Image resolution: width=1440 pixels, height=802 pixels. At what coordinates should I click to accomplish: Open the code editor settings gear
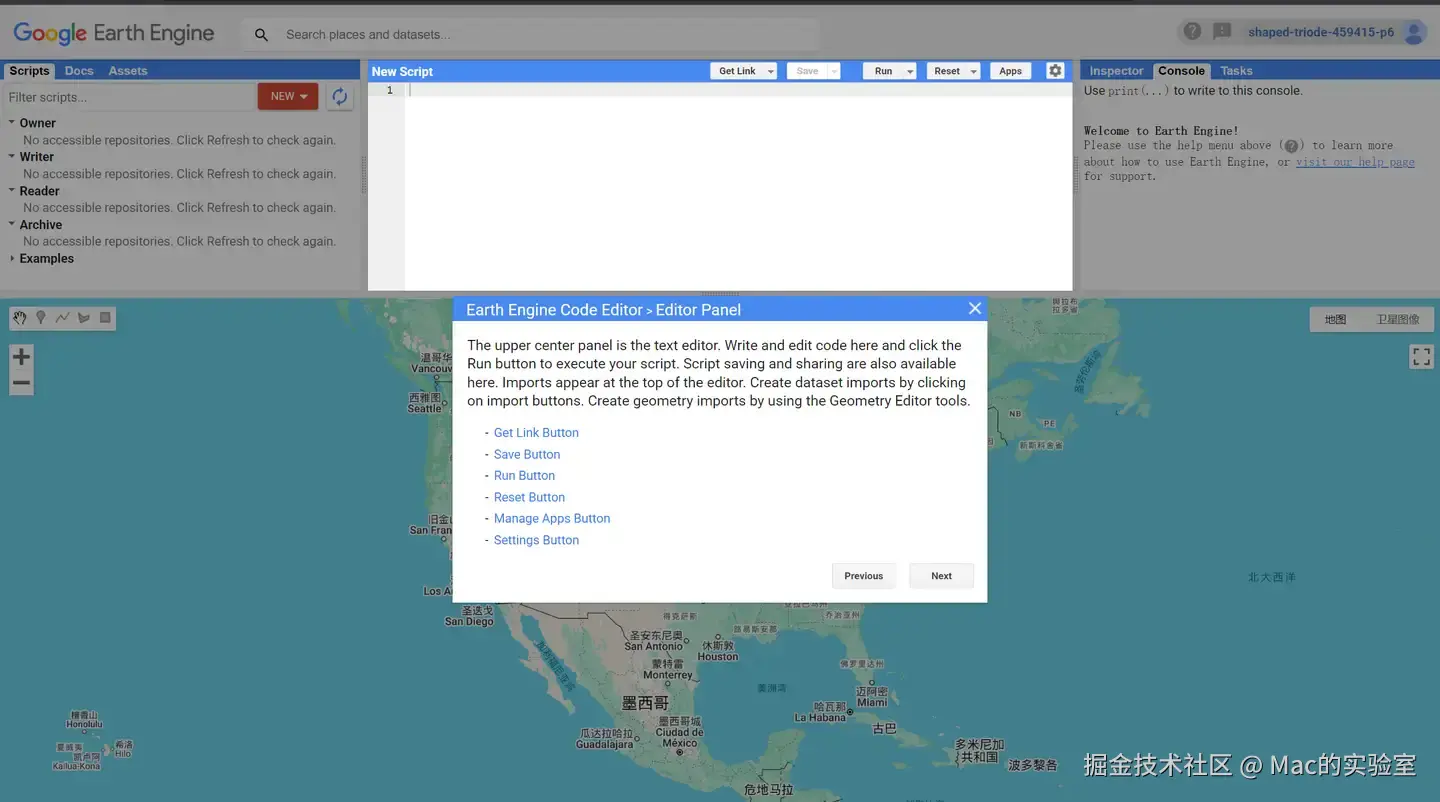(x=1055, y=71)
